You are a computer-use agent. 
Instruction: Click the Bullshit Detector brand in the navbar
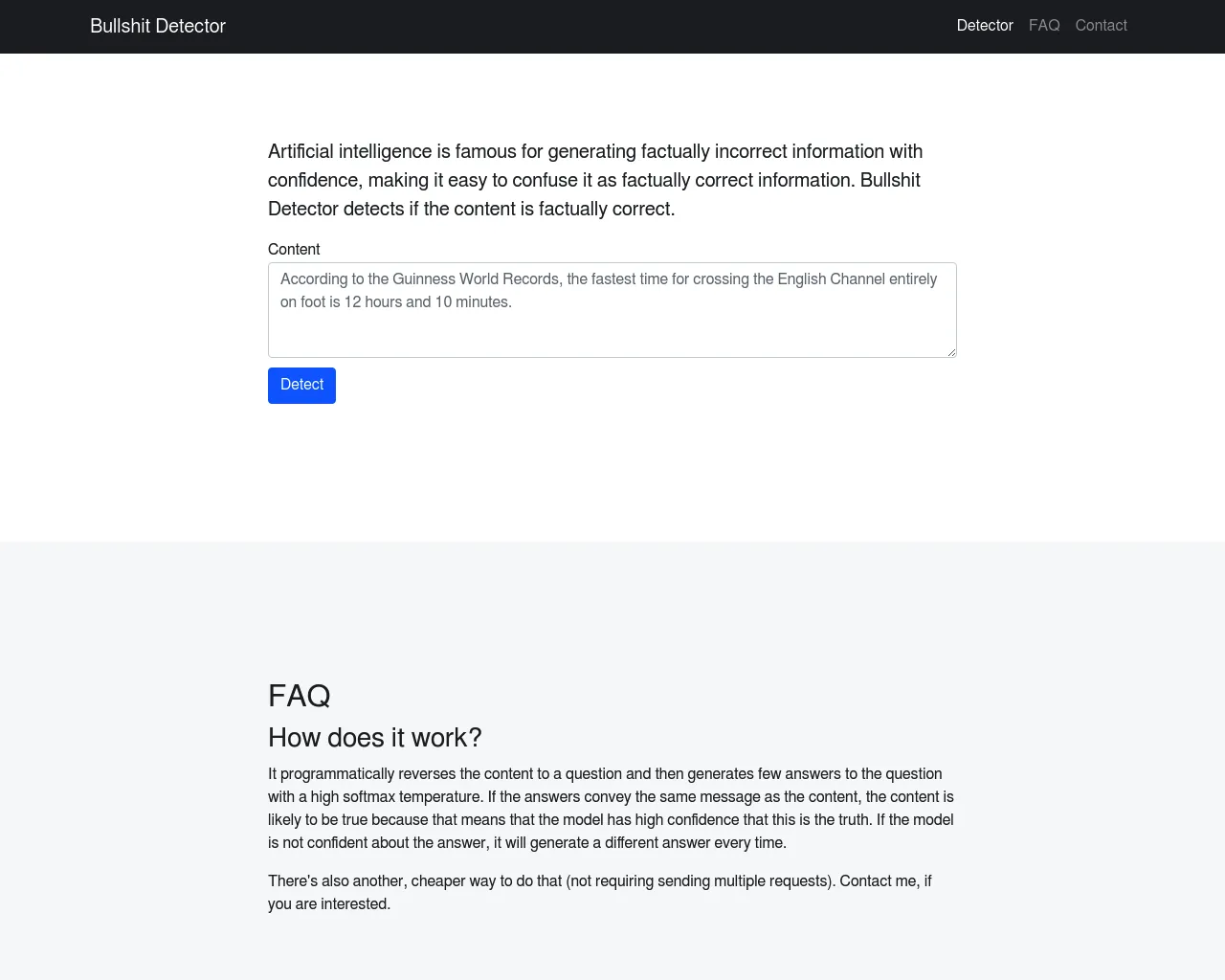[x=157, y=26]
